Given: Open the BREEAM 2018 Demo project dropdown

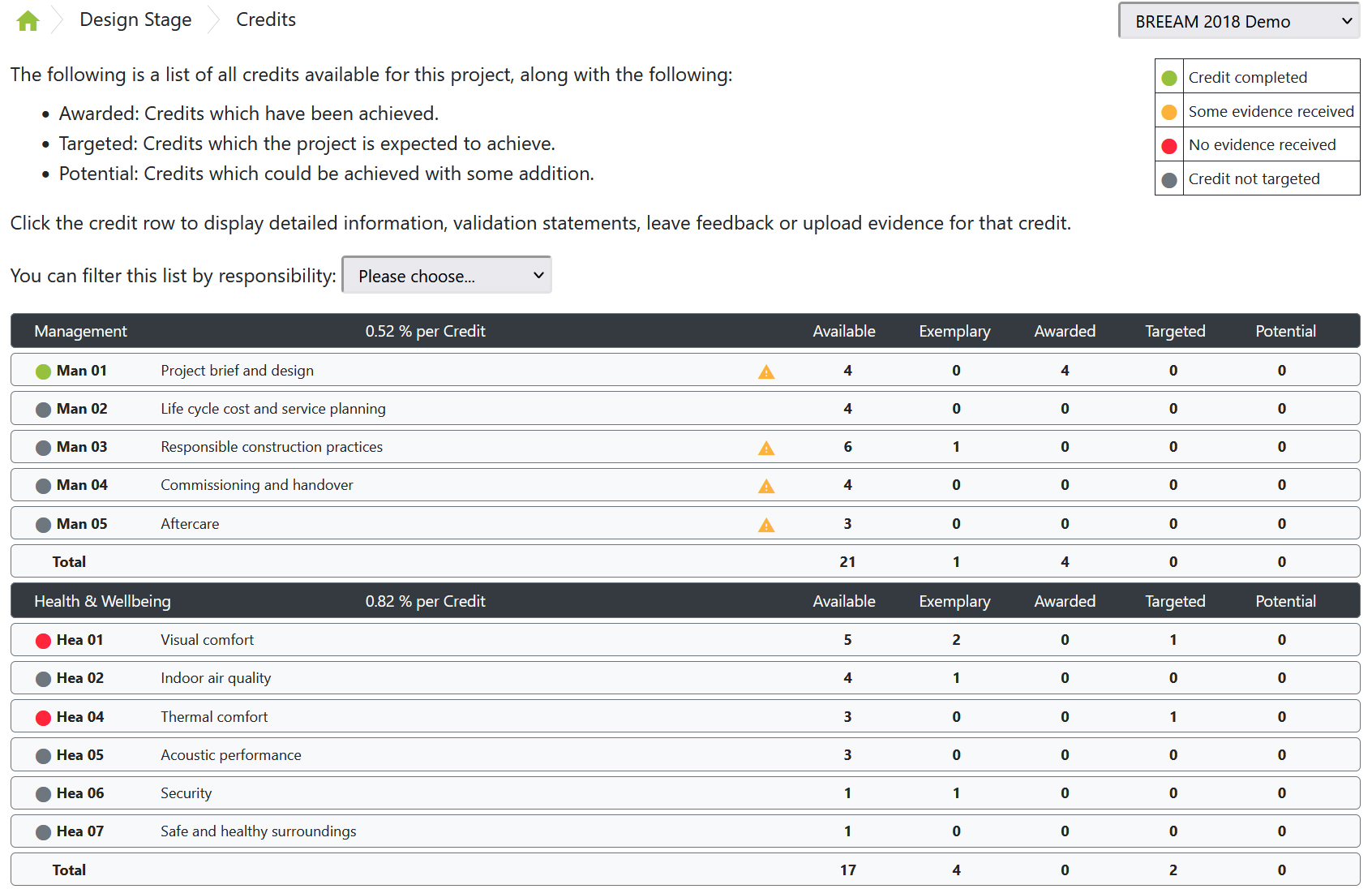Looking at the screenshot, I should pos(1239,21).
